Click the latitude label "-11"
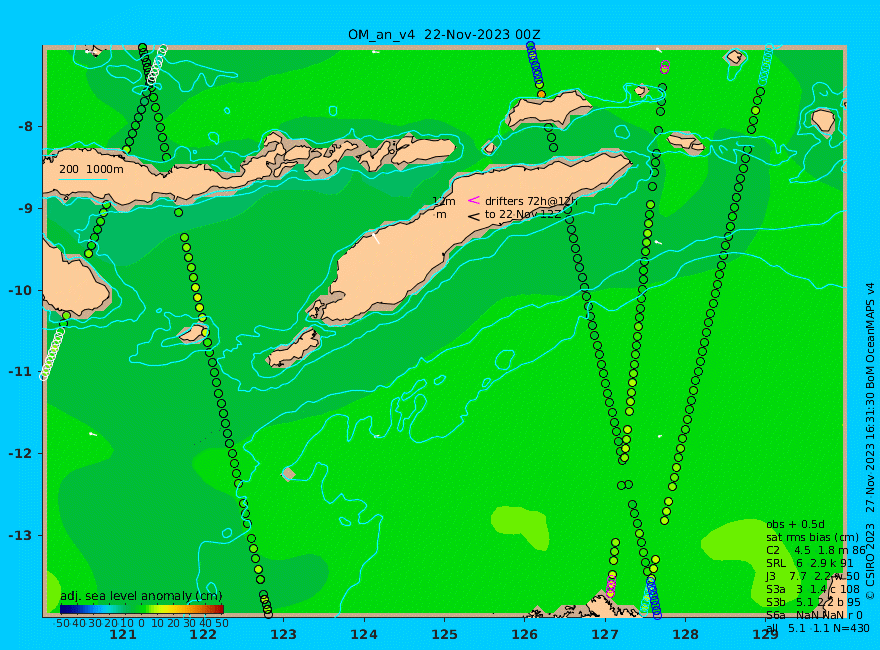 tap(21, 372)
